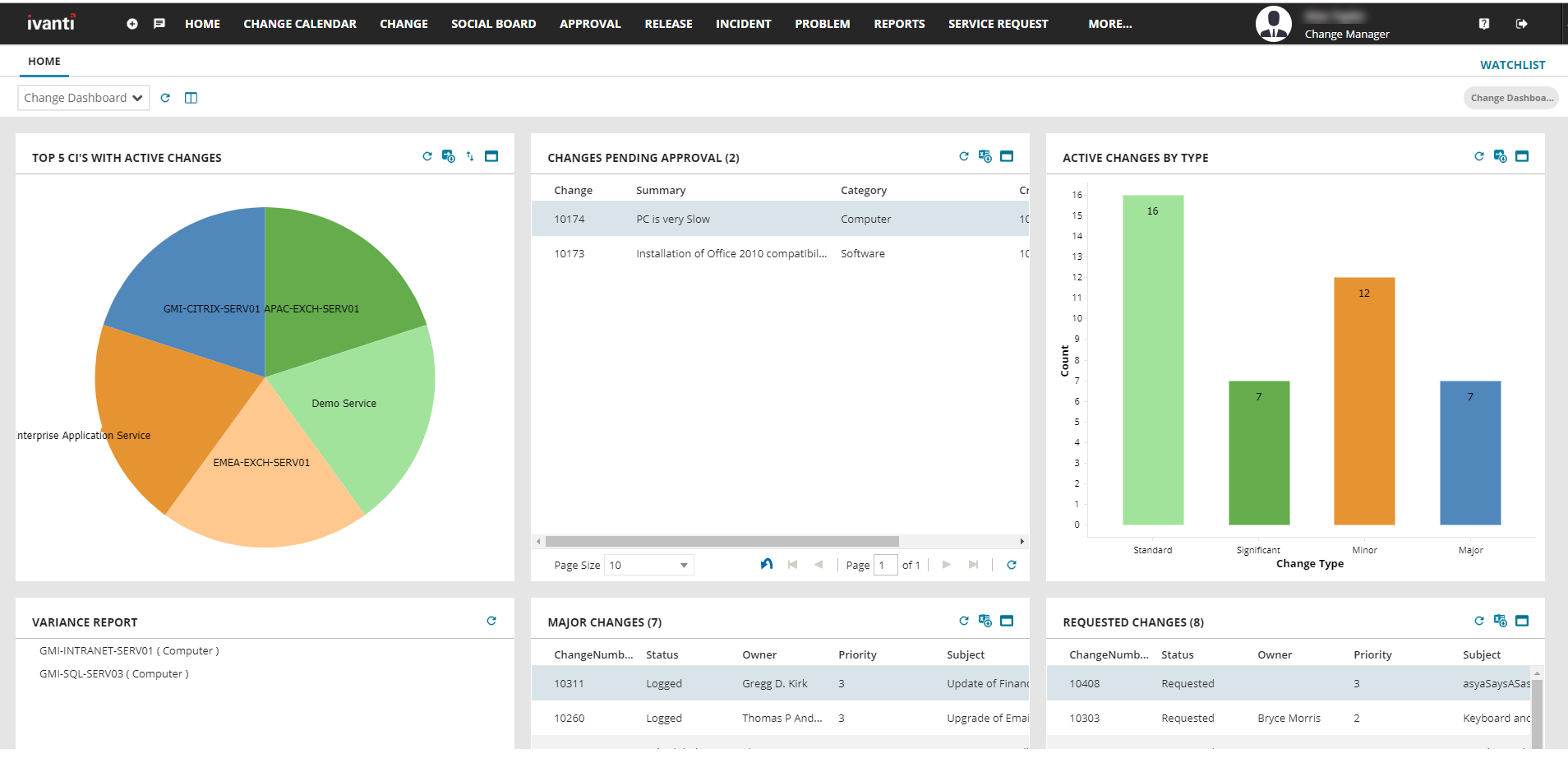
Task: Click the Page number input field
Action: click(885, 566)
